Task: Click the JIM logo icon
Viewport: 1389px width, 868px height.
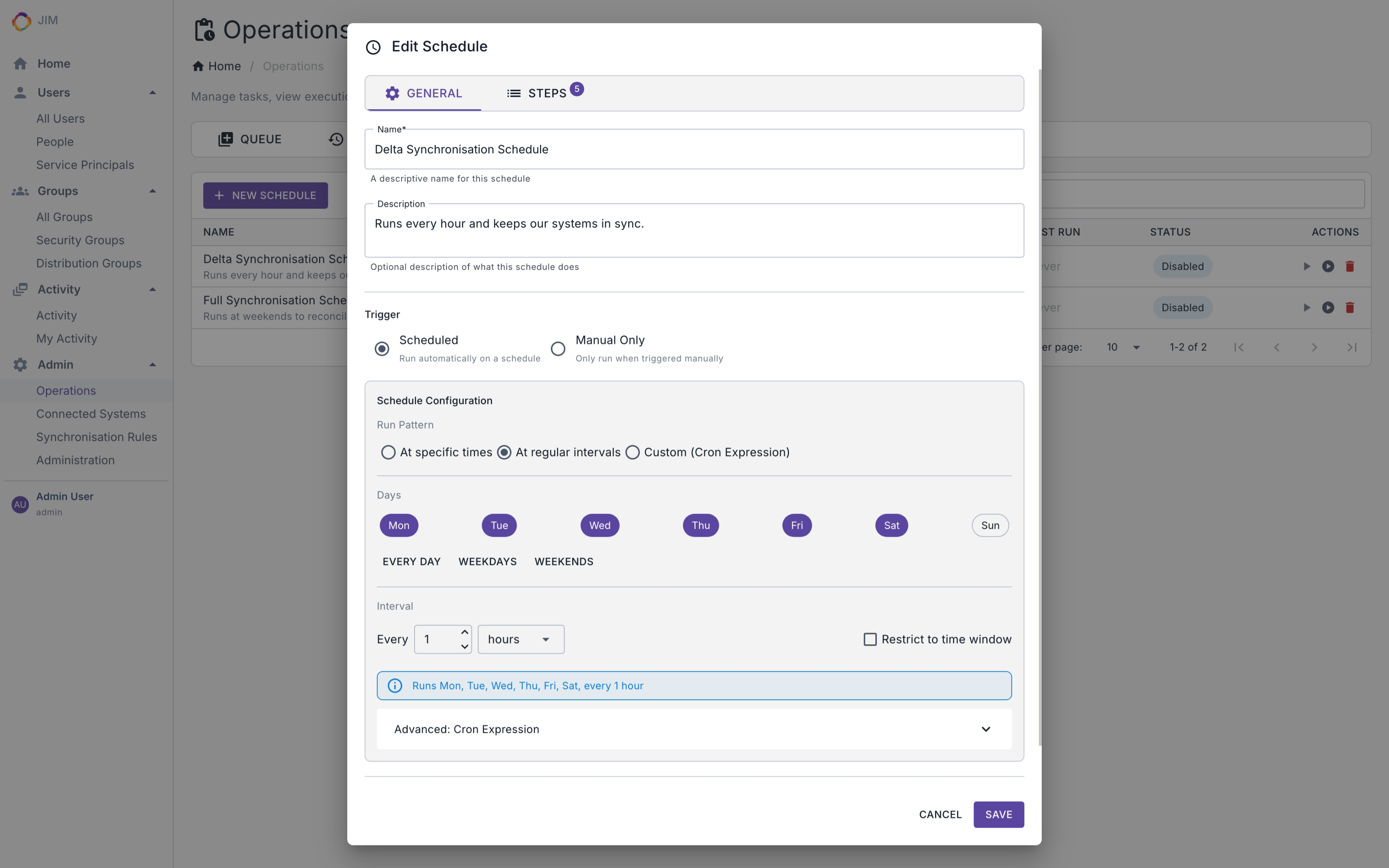Action: (x=21, y=21)
